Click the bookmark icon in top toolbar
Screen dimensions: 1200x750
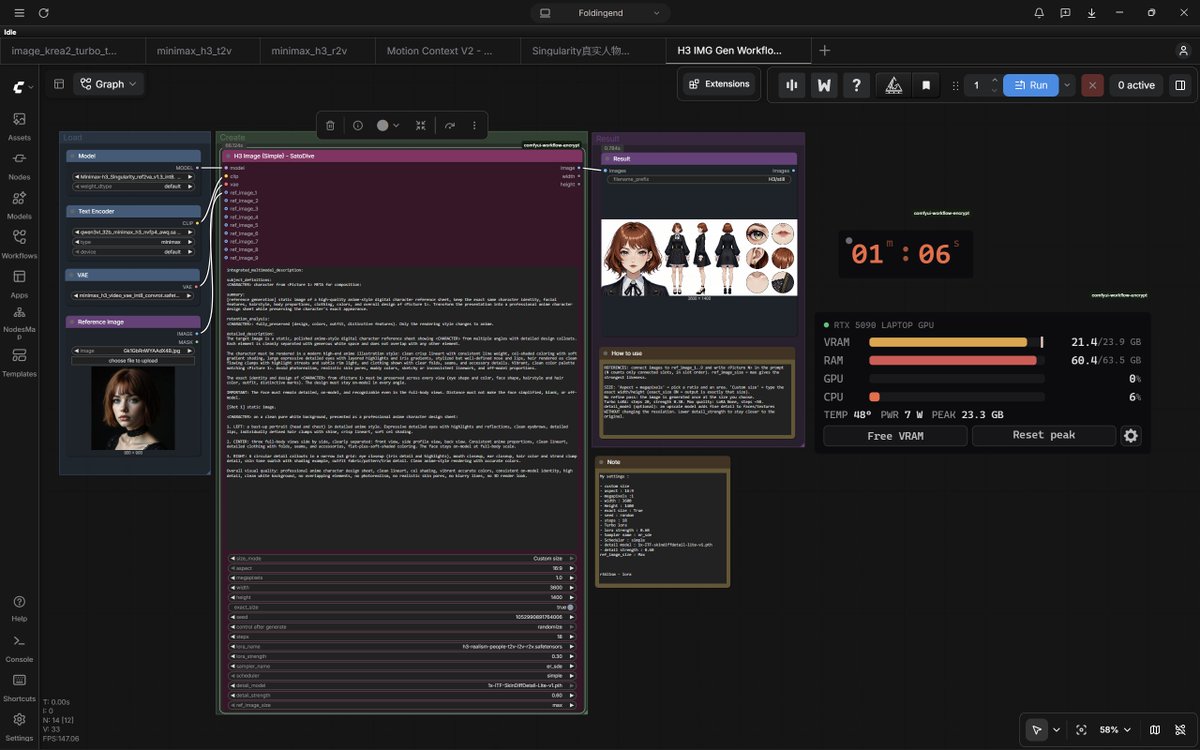[x=926, y=85]
